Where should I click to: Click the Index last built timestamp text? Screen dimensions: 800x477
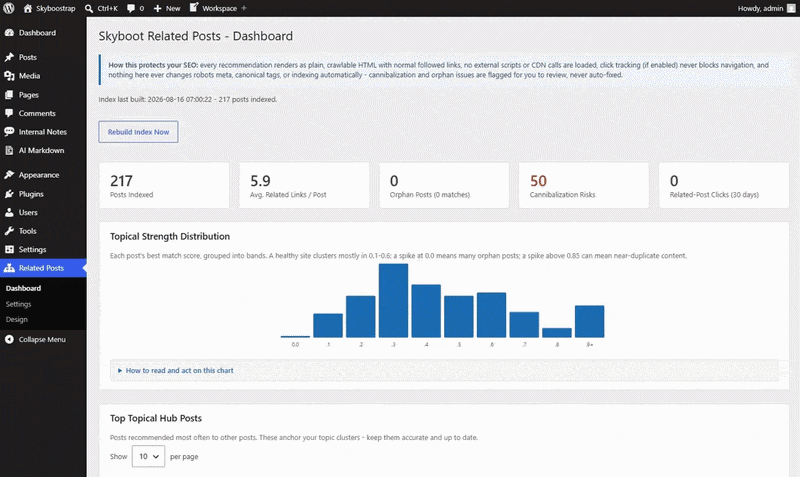[x=188, y=99]
